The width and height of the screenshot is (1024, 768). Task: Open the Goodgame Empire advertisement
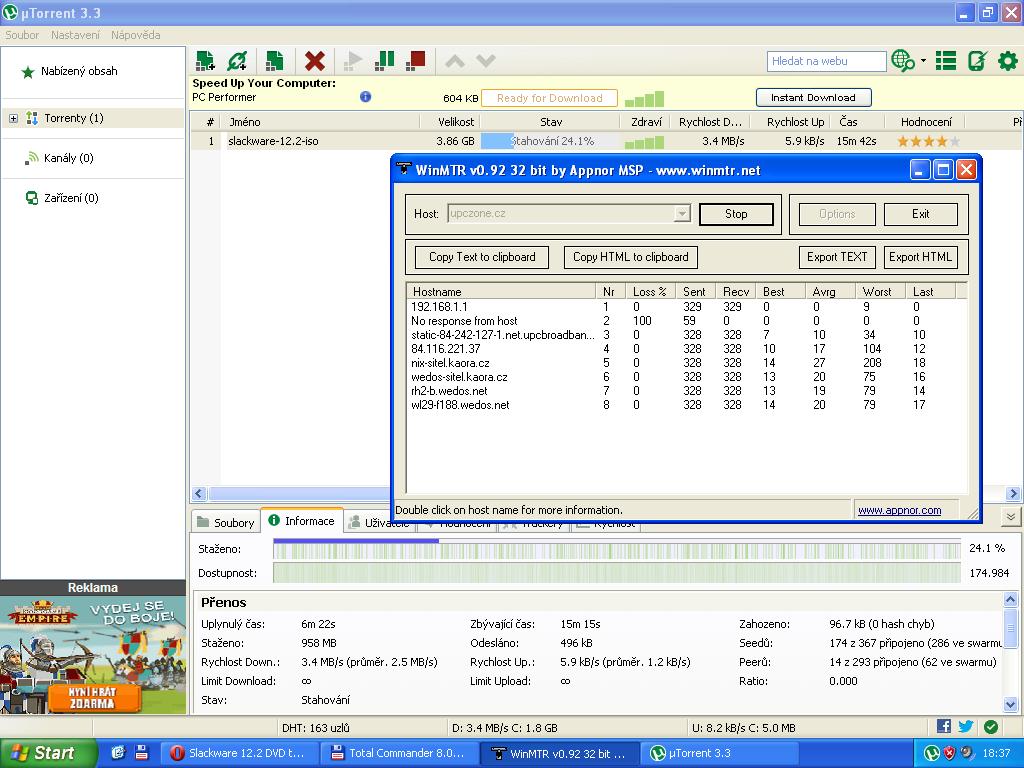tap(93, 654)
